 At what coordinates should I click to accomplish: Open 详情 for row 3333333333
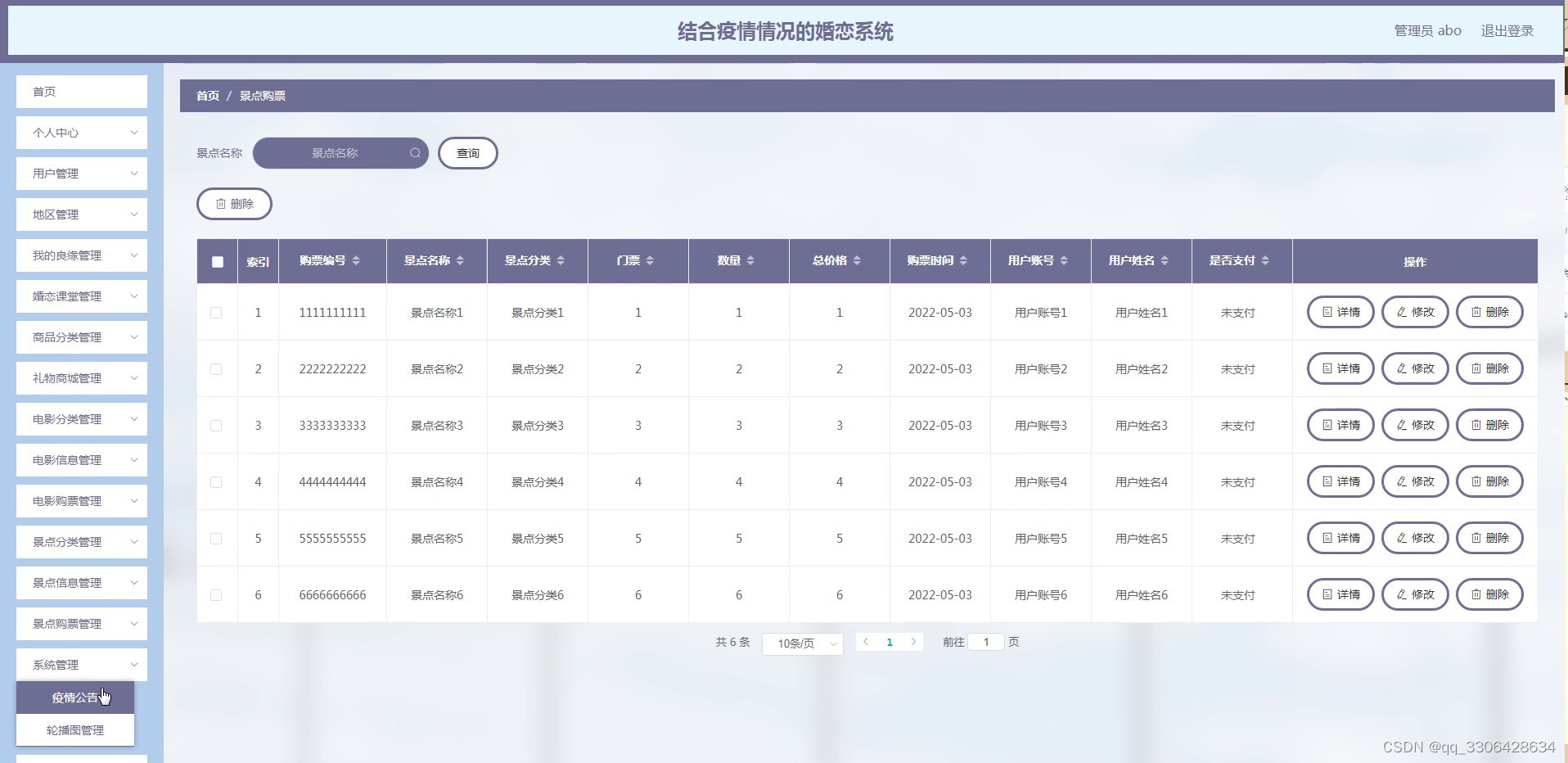click(1340, 425)
